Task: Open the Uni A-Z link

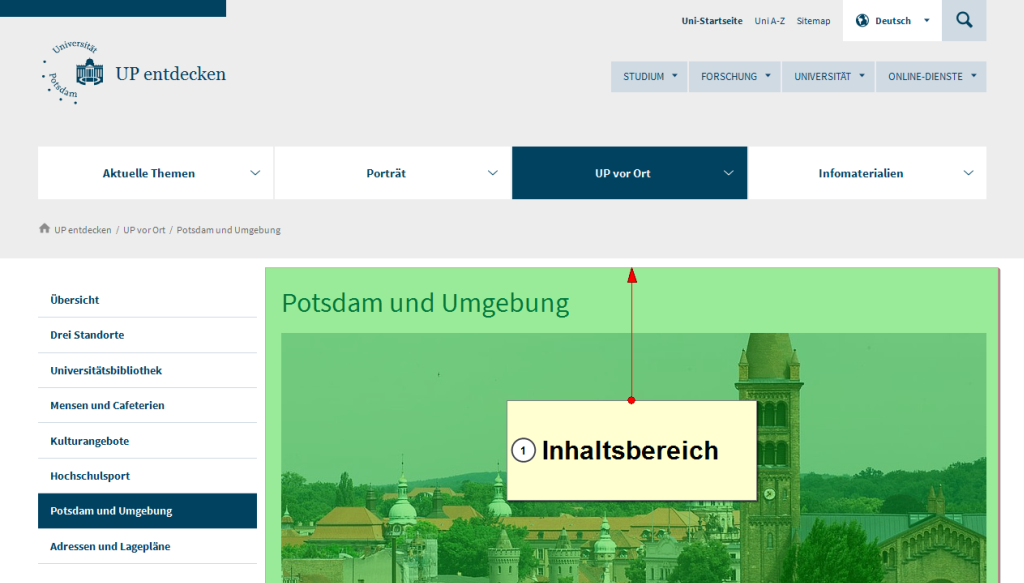Action: tap(769, 21)
